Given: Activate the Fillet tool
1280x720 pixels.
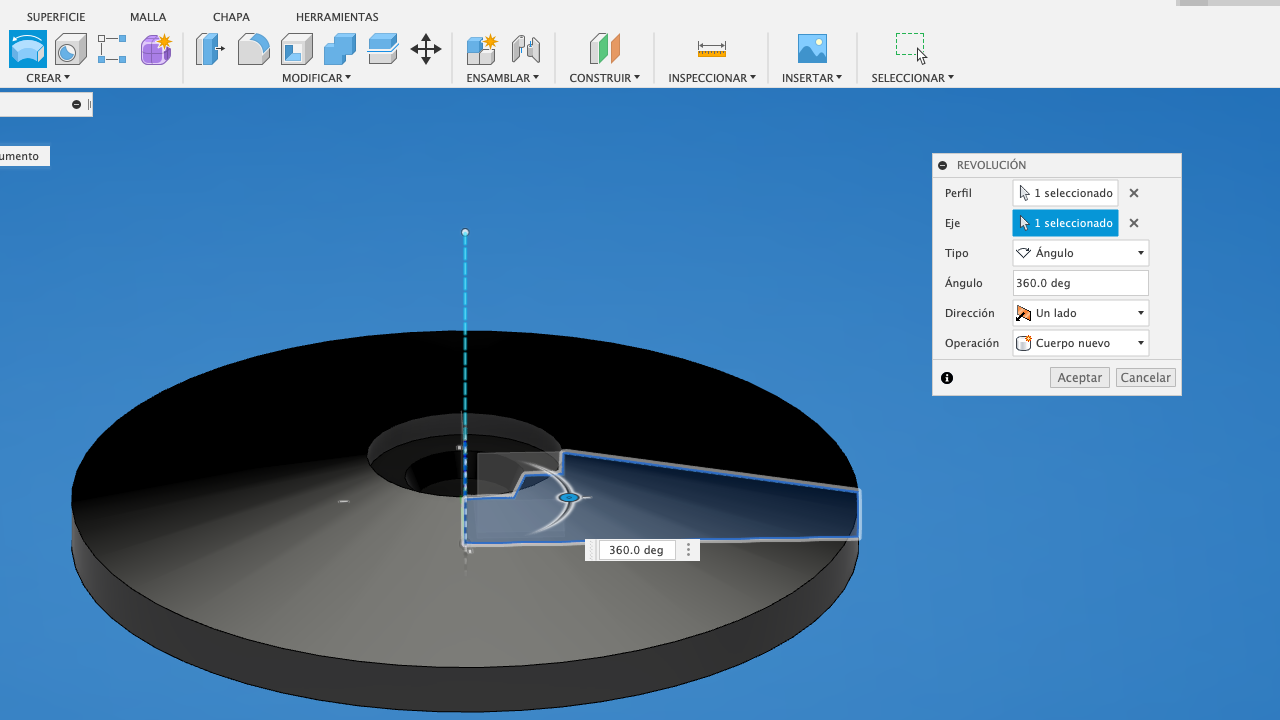Looking at the screenshot, I should coord(253,49).
